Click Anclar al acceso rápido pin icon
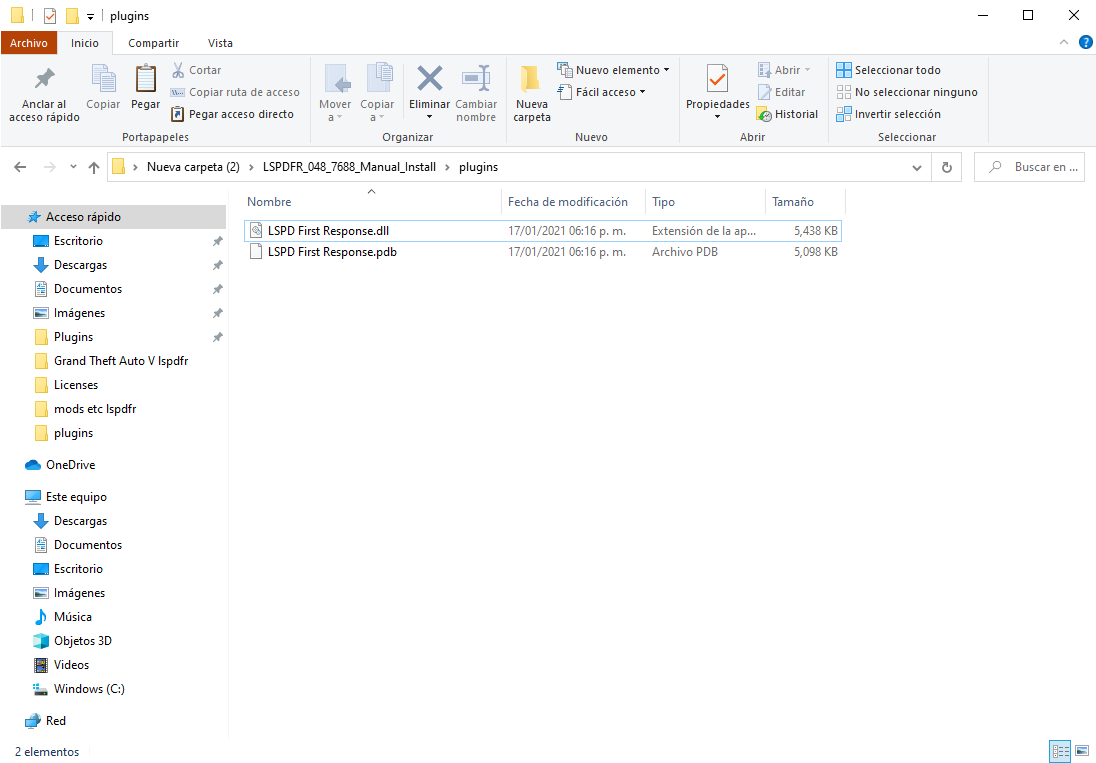 click(45, 78)
